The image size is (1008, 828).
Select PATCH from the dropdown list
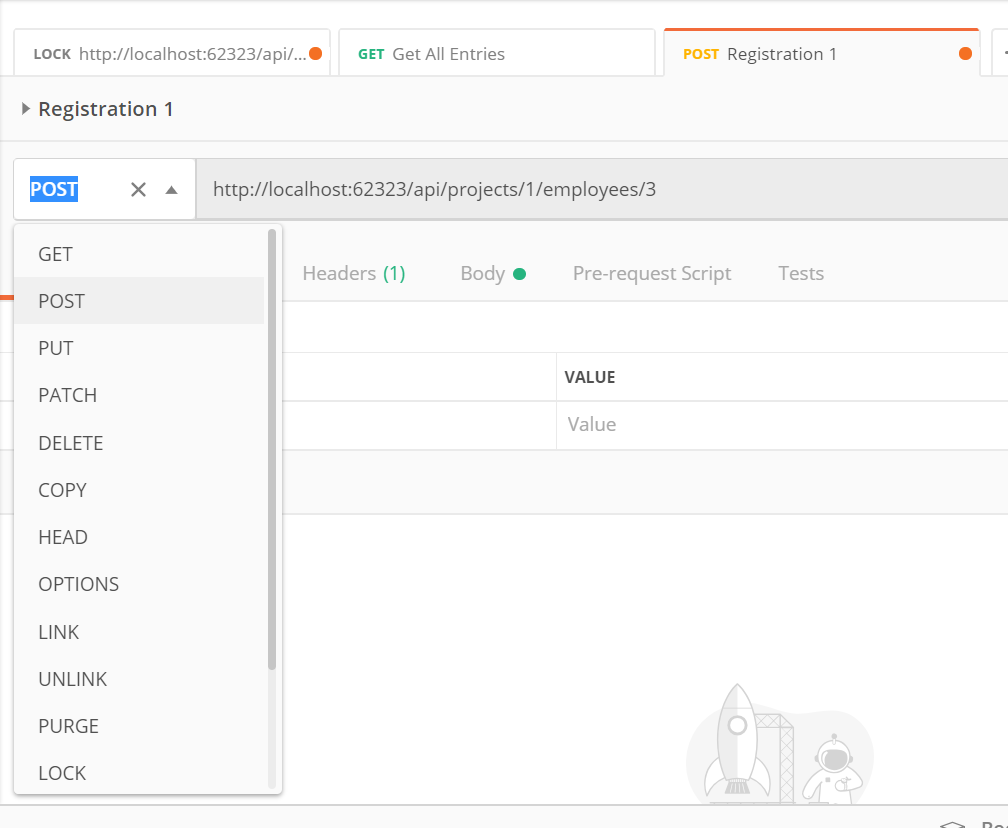(x=68, y=395)
